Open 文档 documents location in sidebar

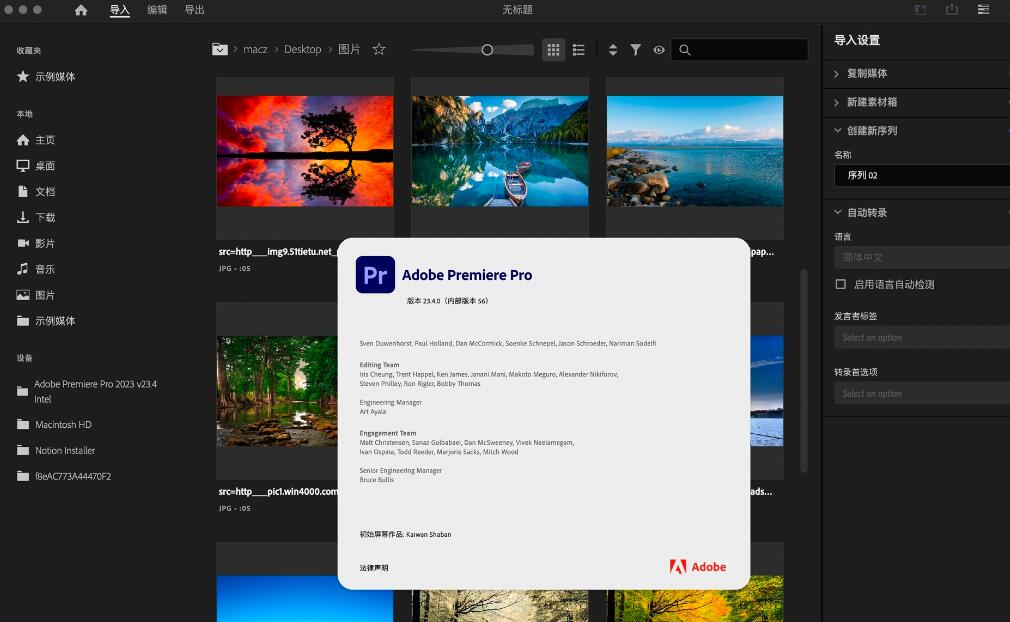pos(36,191)
